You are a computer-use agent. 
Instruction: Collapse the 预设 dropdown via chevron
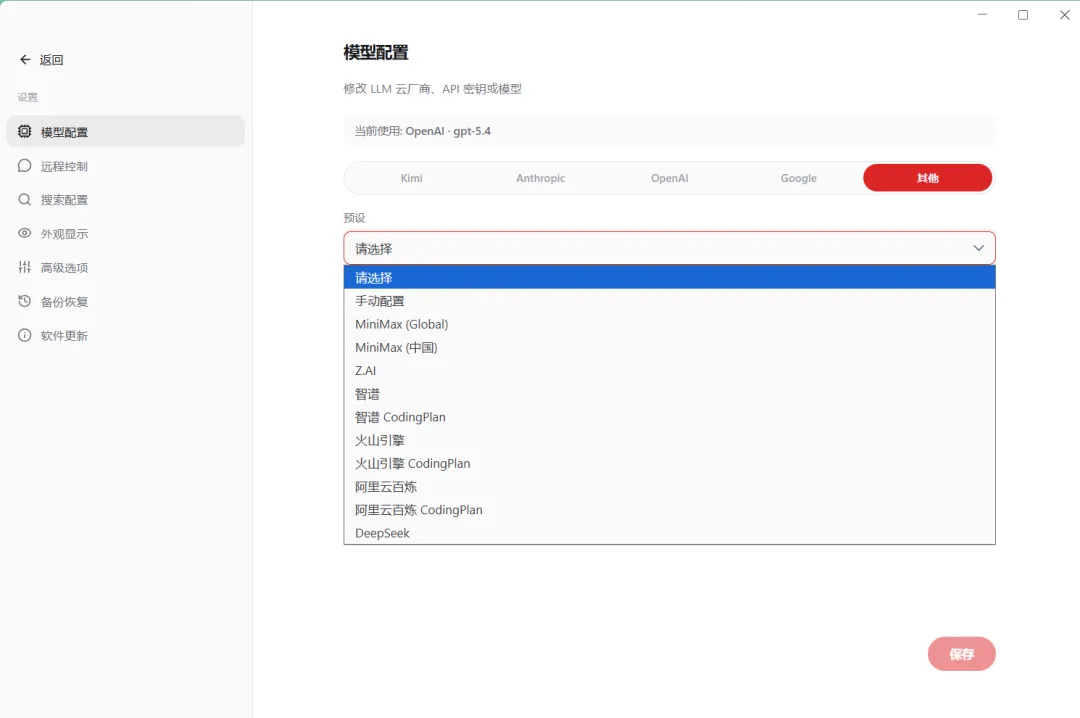point(979,248)
